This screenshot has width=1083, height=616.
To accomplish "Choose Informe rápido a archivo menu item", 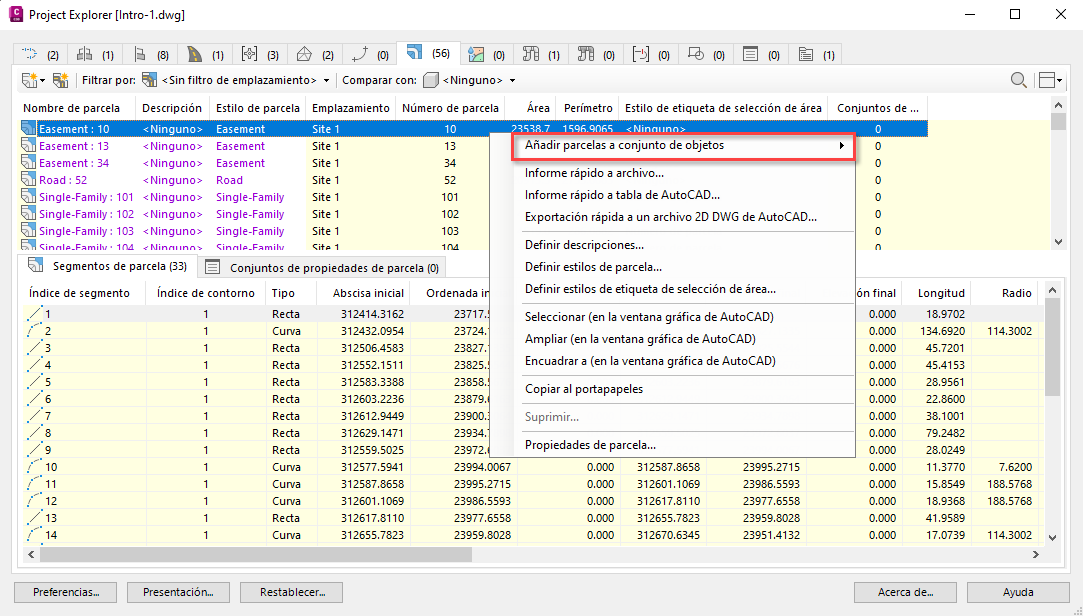I will click(594, 173).
